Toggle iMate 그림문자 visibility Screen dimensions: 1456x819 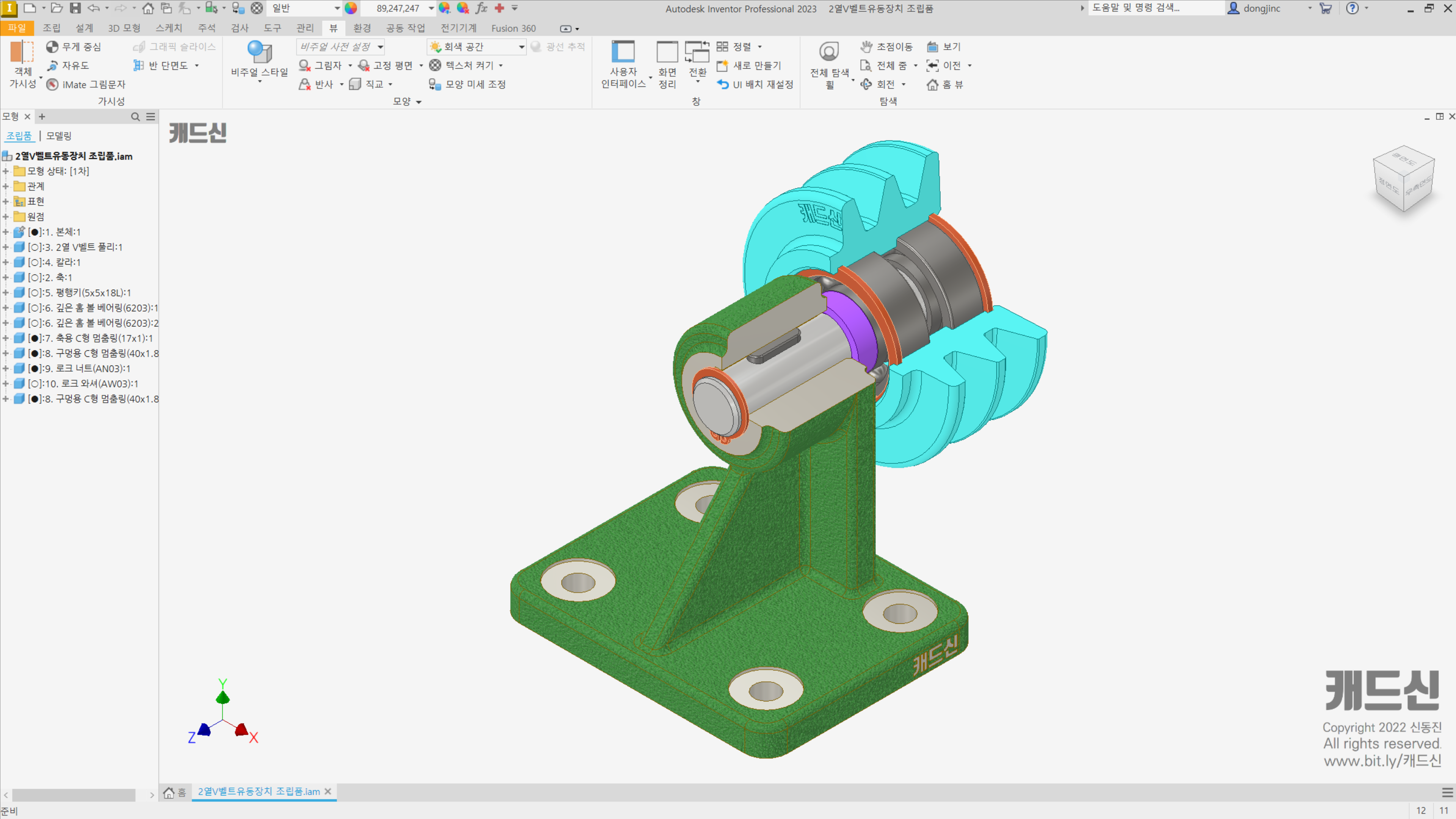86,84
